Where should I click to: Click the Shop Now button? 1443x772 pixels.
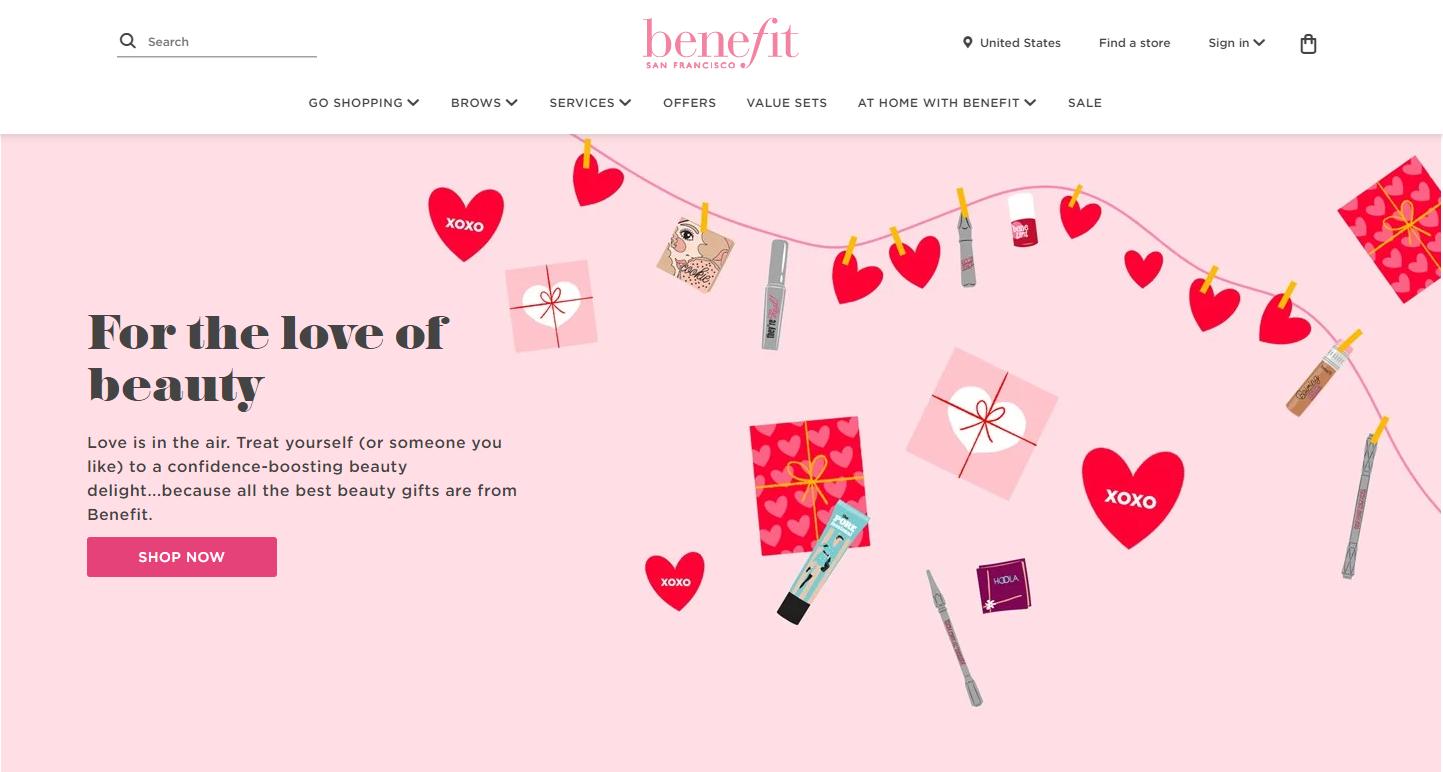(182, 557)
